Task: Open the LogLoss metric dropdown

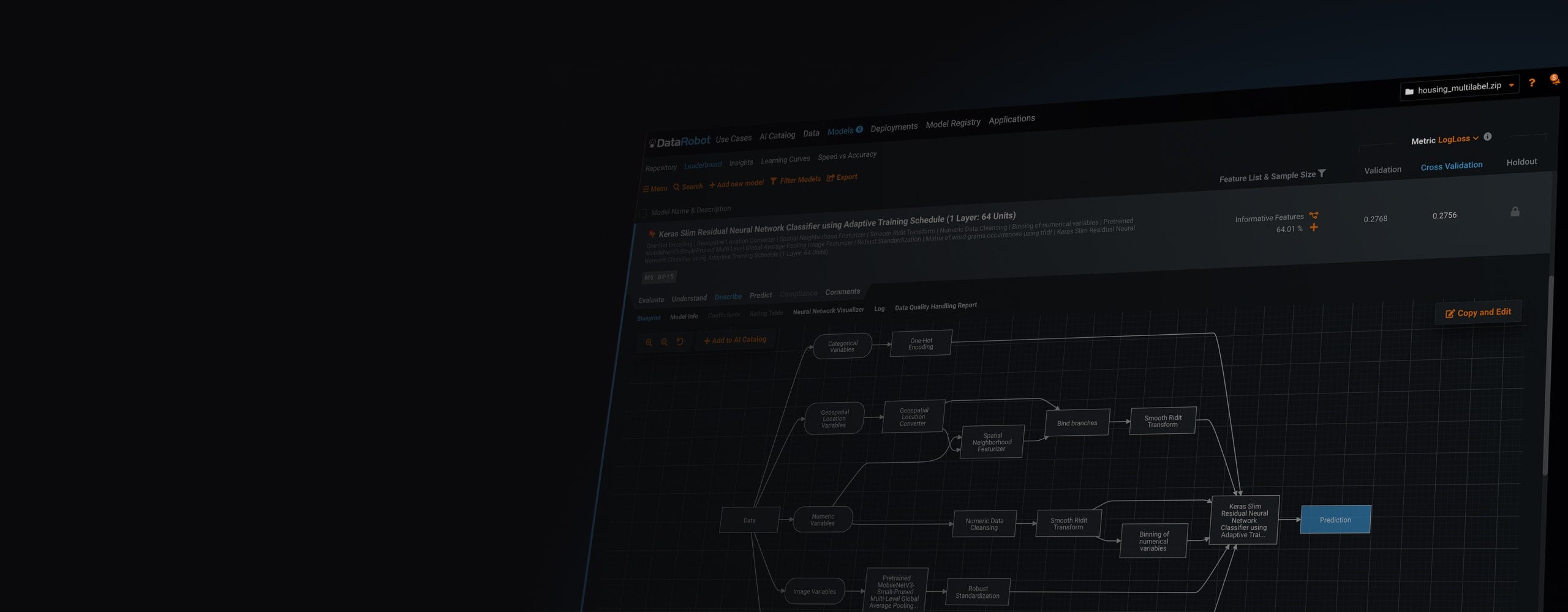Action: (x=1458, y=139)
